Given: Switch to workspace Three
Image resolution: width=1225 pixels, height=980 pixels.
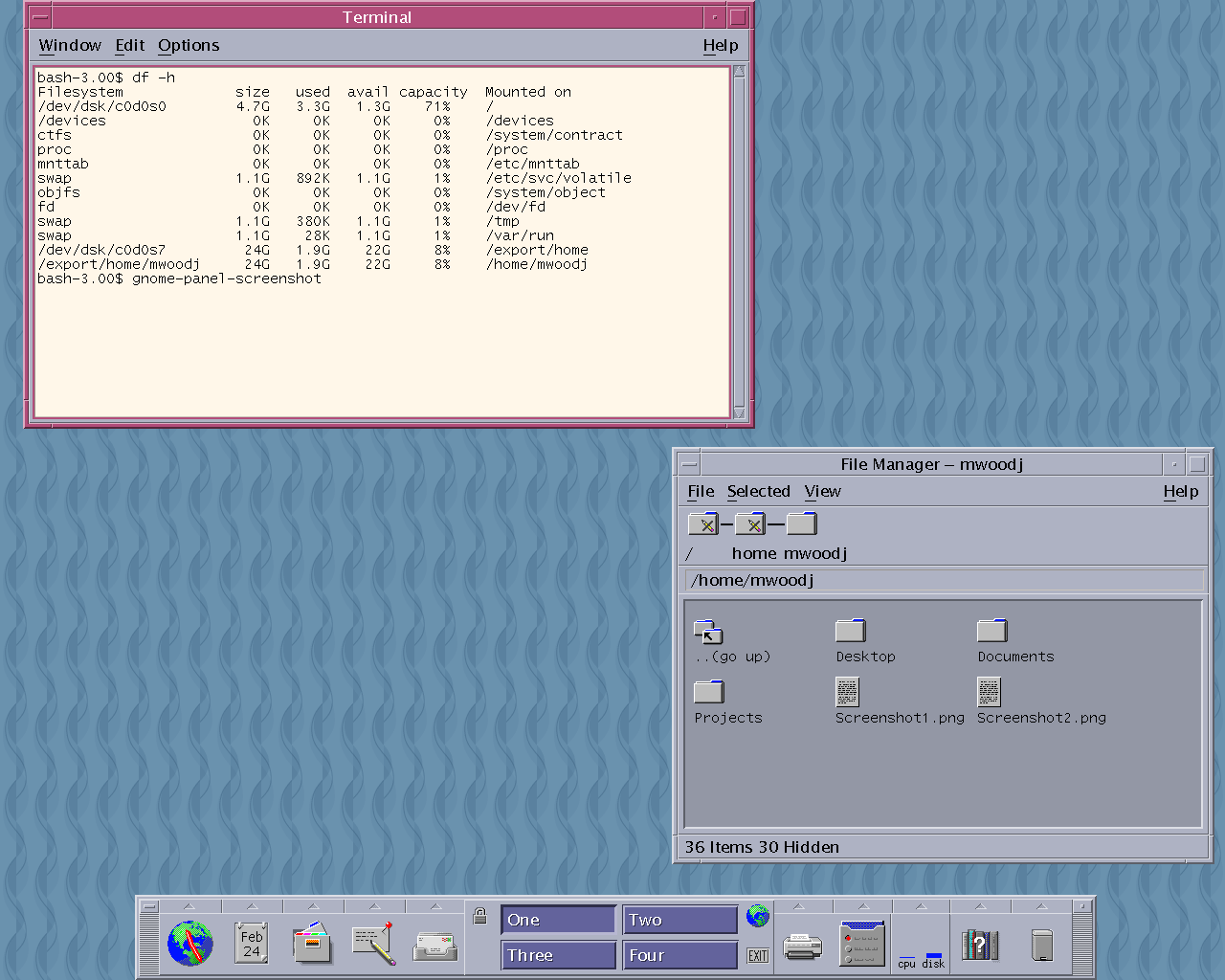Looking at the screenshot, I should pos(558,955).
